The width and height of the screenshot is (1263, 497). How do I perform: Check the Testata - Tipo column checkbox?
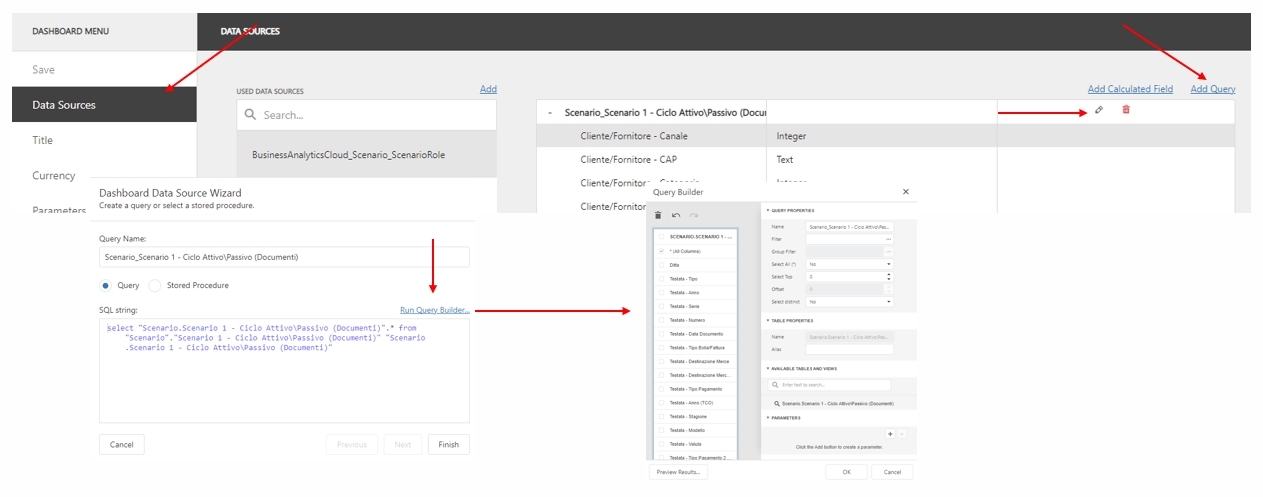(661, 279)
